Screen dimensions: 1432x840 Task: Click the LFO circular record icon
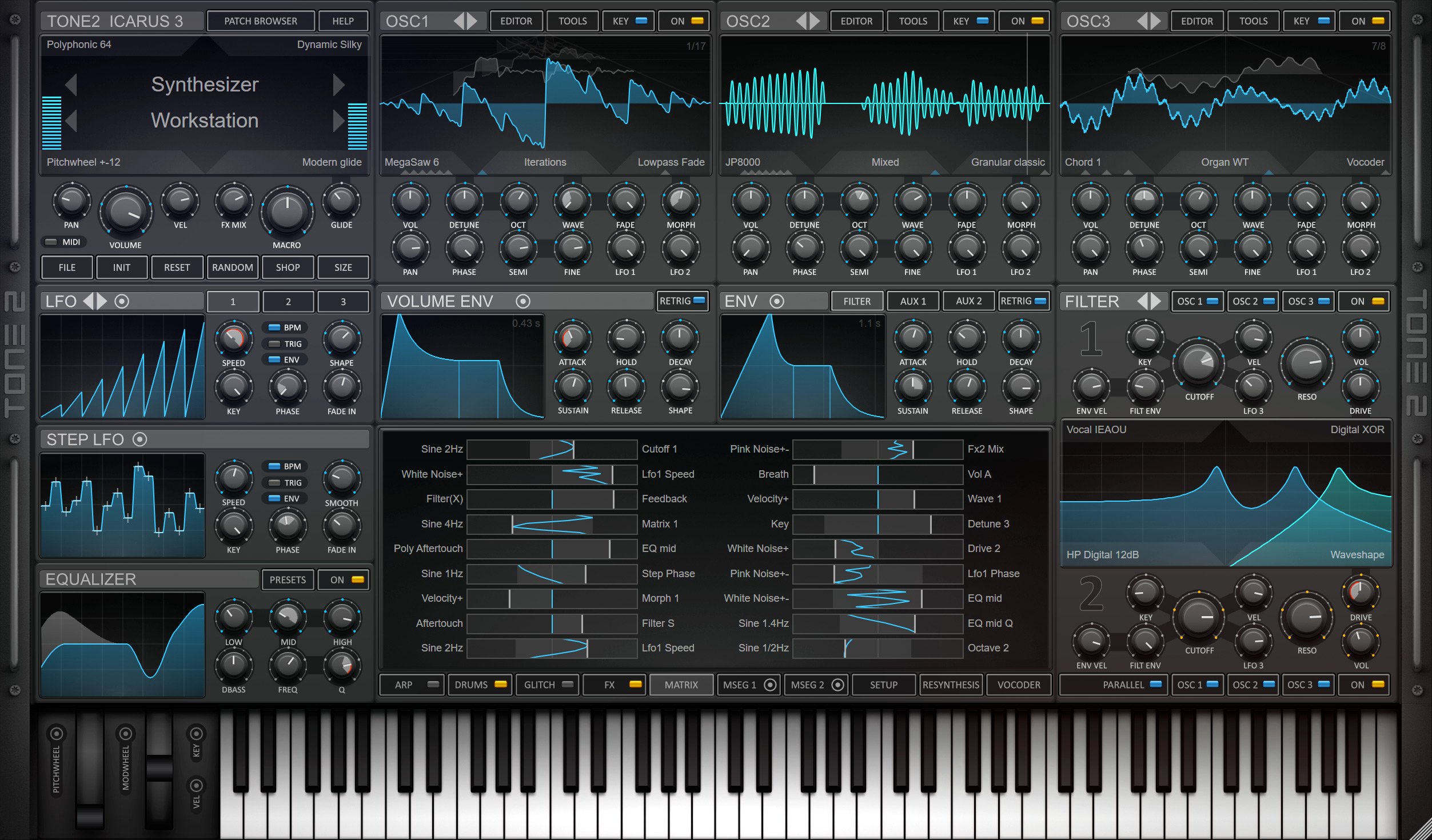[122, 301]
